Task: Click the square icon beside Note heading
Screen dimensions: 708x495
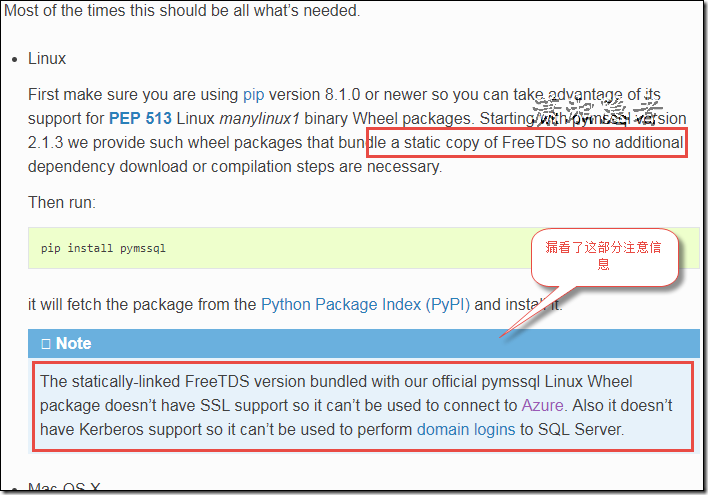Action: [46, 343]
